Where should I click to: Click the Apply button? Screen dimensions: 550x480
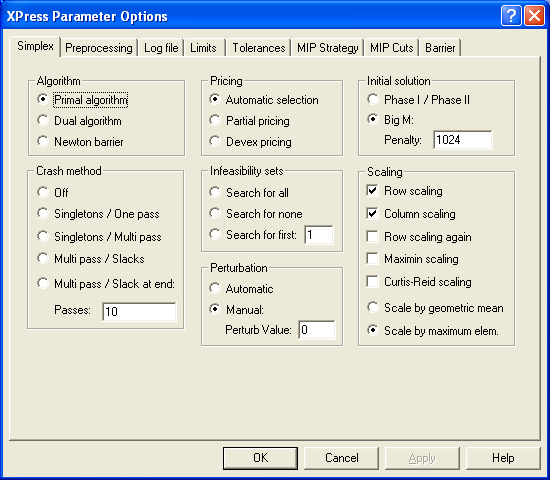[x=422, y=458]
